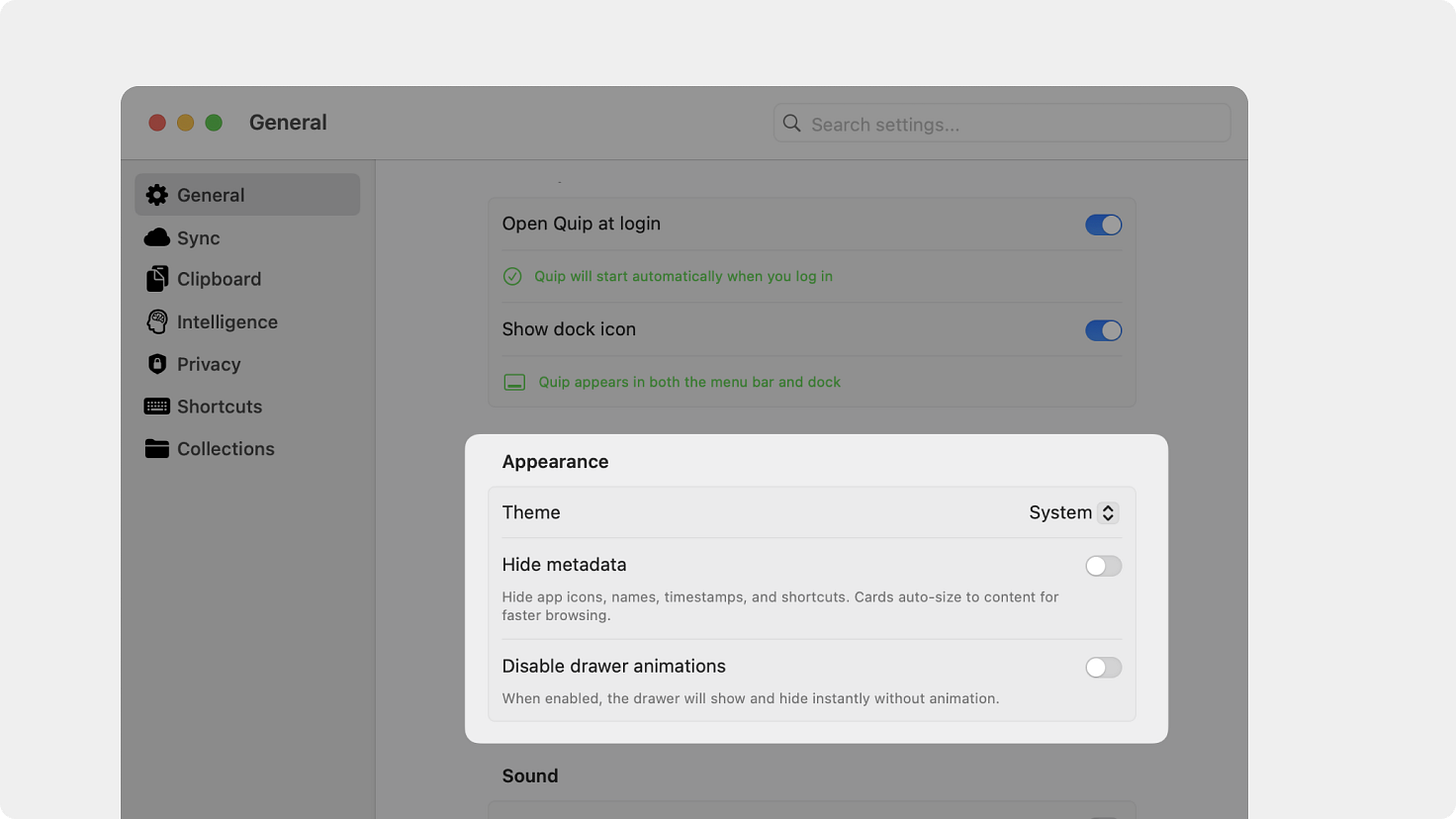Click the General window title text
1456x819 pixels.
(x=288, y=122)
